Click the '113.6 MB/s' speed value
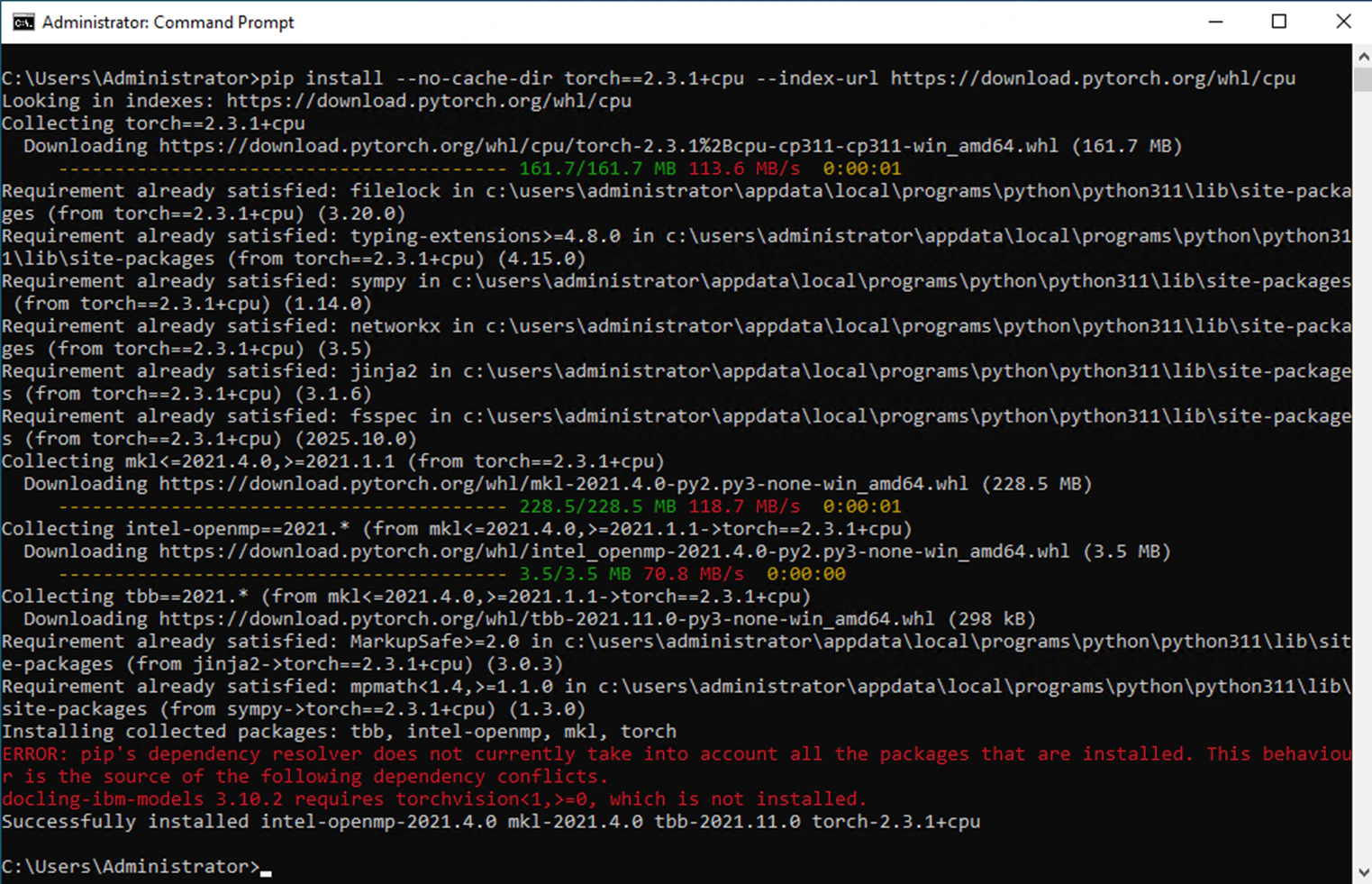The image size is (1372, 884). (744, 169)
